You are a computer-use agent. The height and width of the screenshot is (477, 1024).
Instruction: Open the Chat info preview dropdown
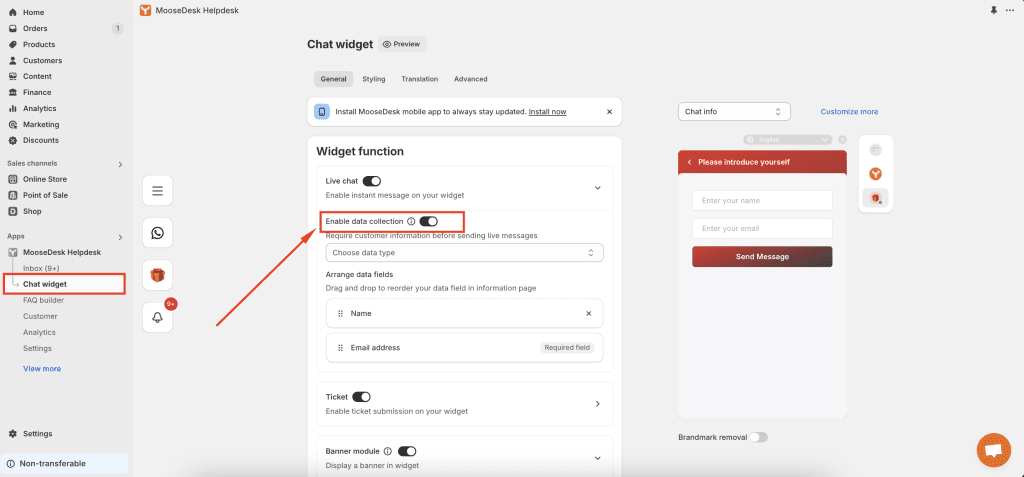(x=734, y=112)
